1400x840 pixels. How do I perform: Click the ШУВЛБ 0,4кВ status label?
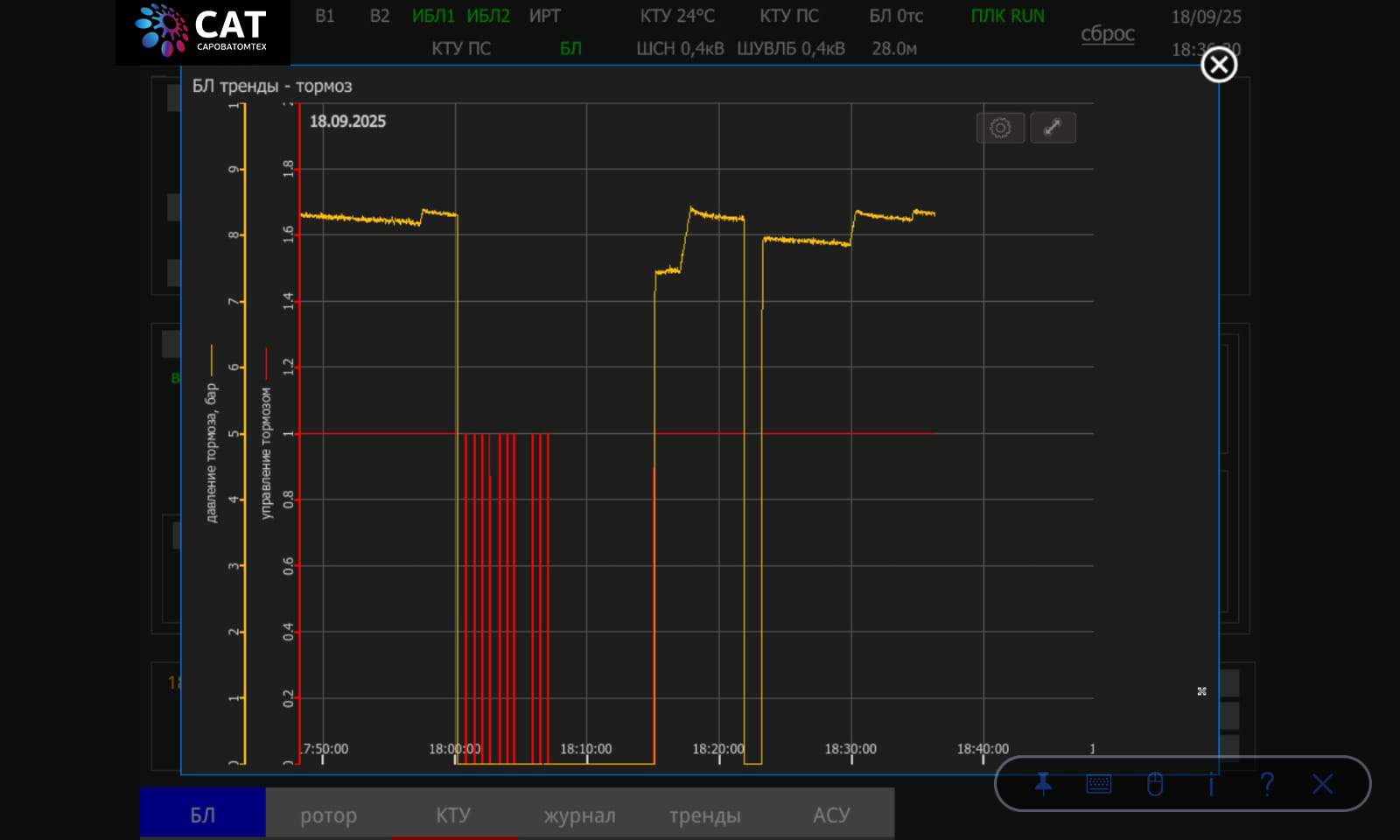[791, 49]
